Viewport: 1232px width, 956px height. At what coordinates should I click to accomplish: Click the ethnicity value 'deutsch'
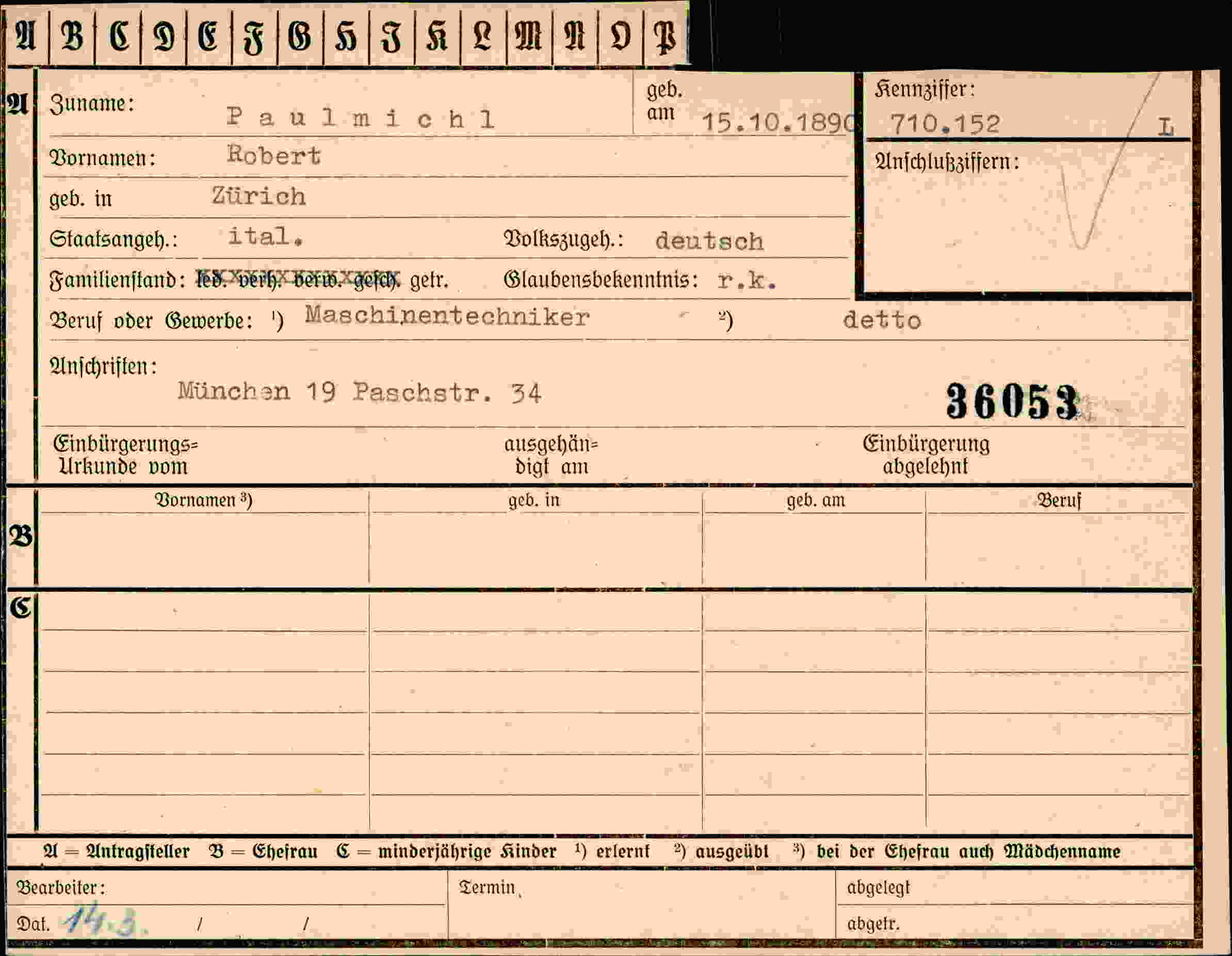(709, 241)
